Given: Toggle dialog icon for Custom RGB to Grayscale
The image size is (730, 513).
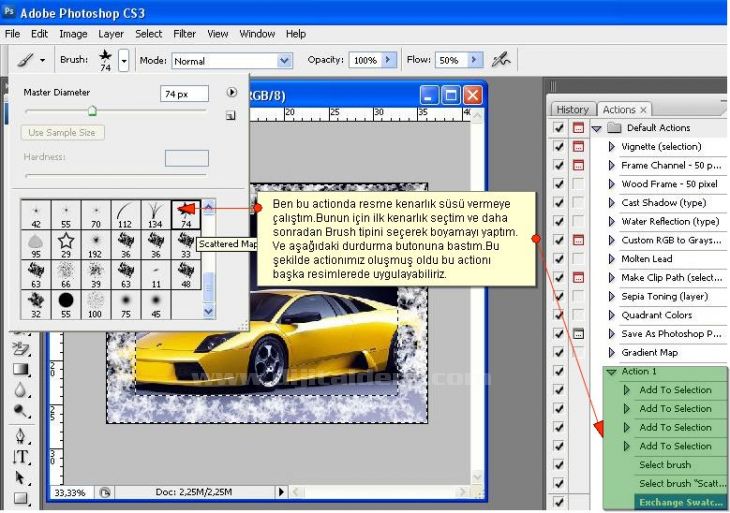Looking at the screenshot, I should point(578,240).
